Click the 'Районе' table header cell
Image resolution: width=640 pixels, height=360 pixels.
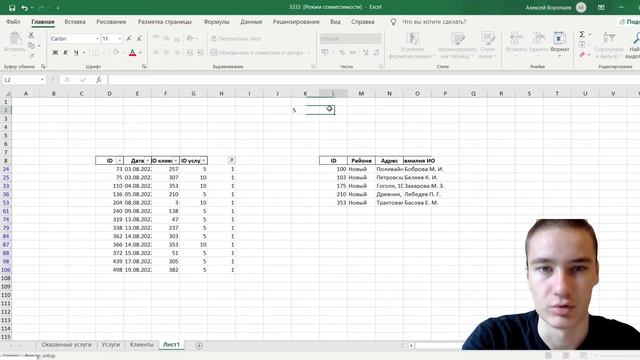tap(361, 161)
